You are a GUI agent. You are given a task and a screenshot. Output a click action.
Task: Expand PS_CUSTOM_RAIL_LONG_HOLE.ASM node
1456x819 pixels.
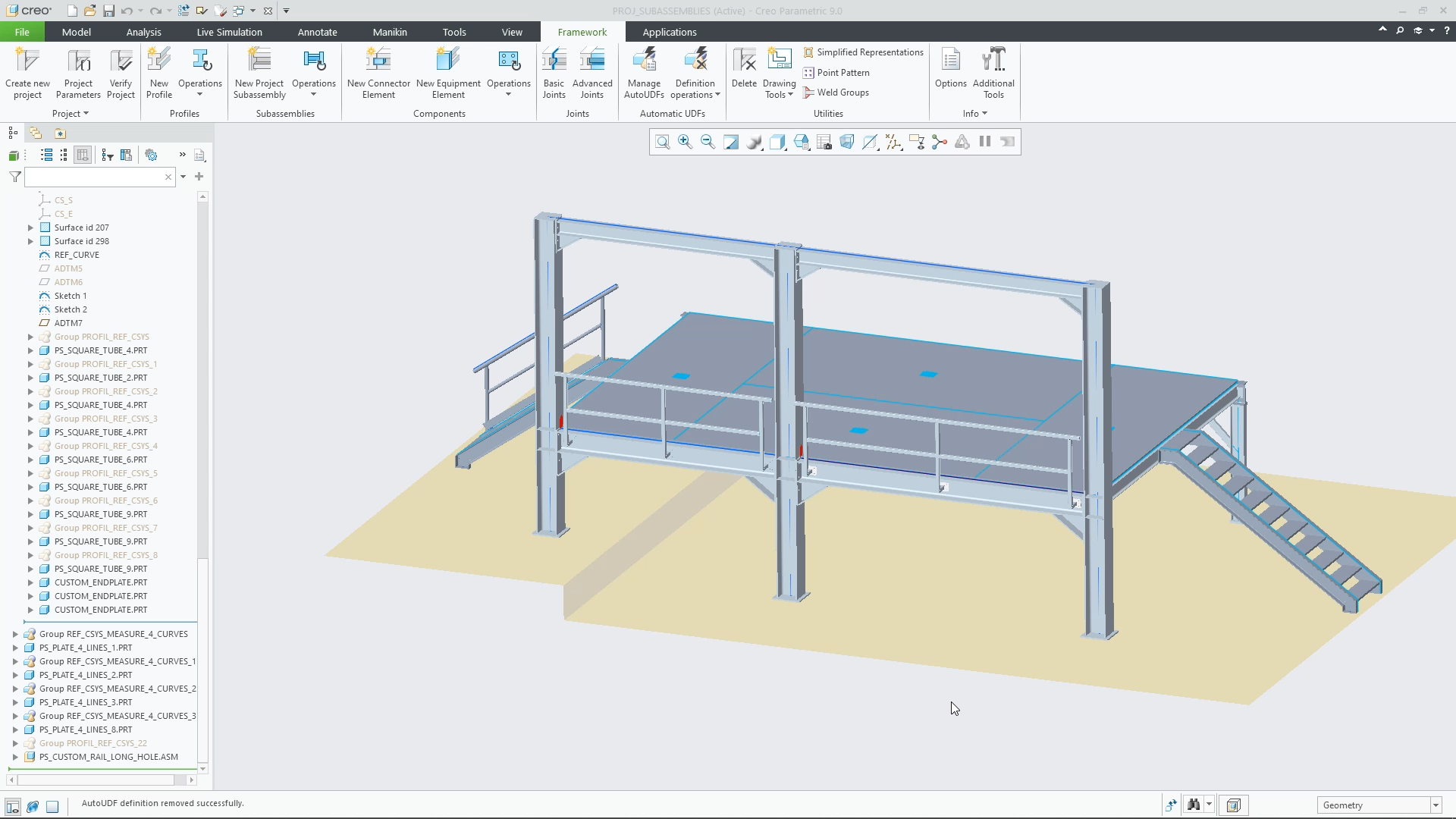[15, 757]
